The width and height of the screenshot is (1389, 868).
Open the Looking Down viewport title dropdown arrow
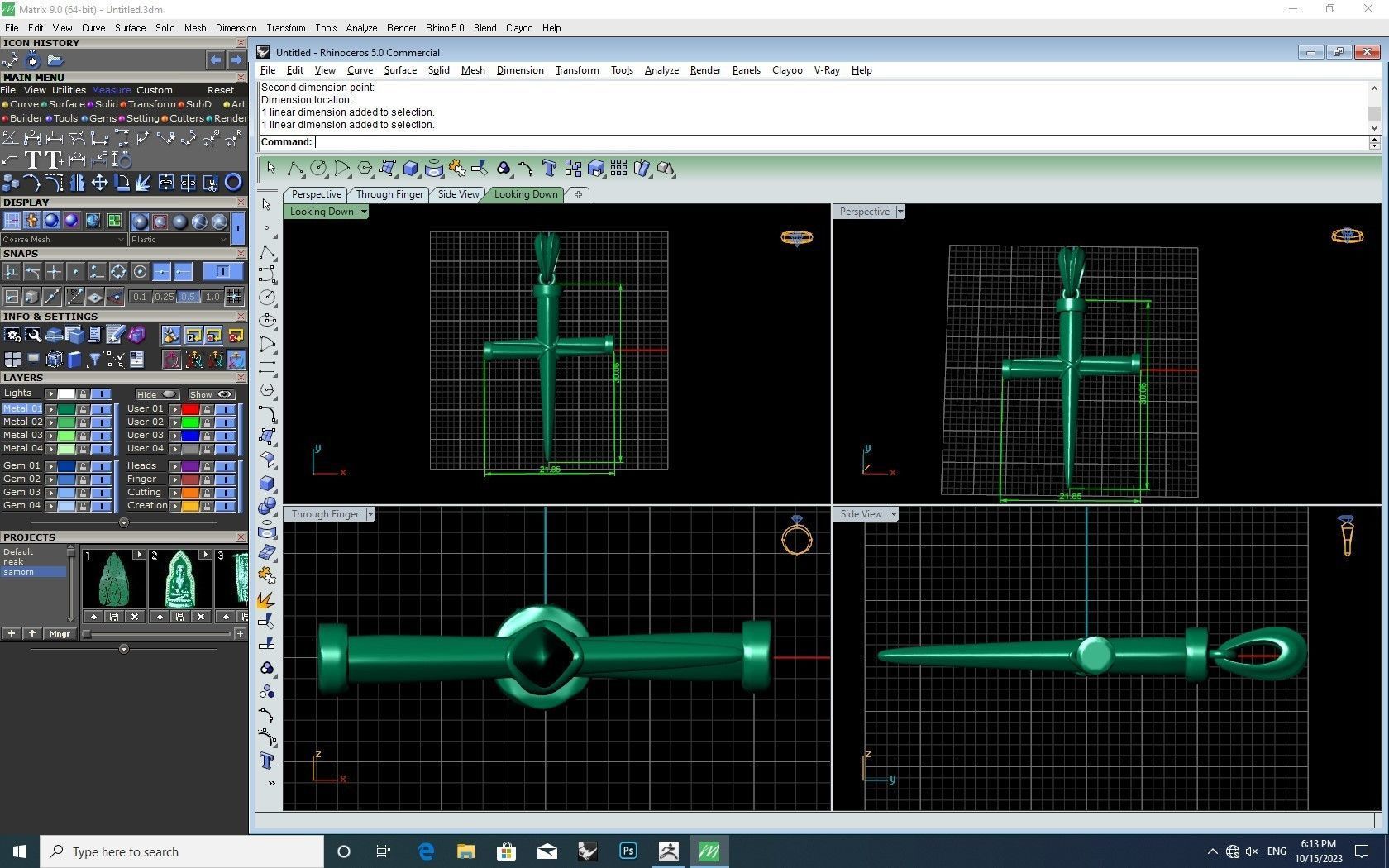click(363, 212)
